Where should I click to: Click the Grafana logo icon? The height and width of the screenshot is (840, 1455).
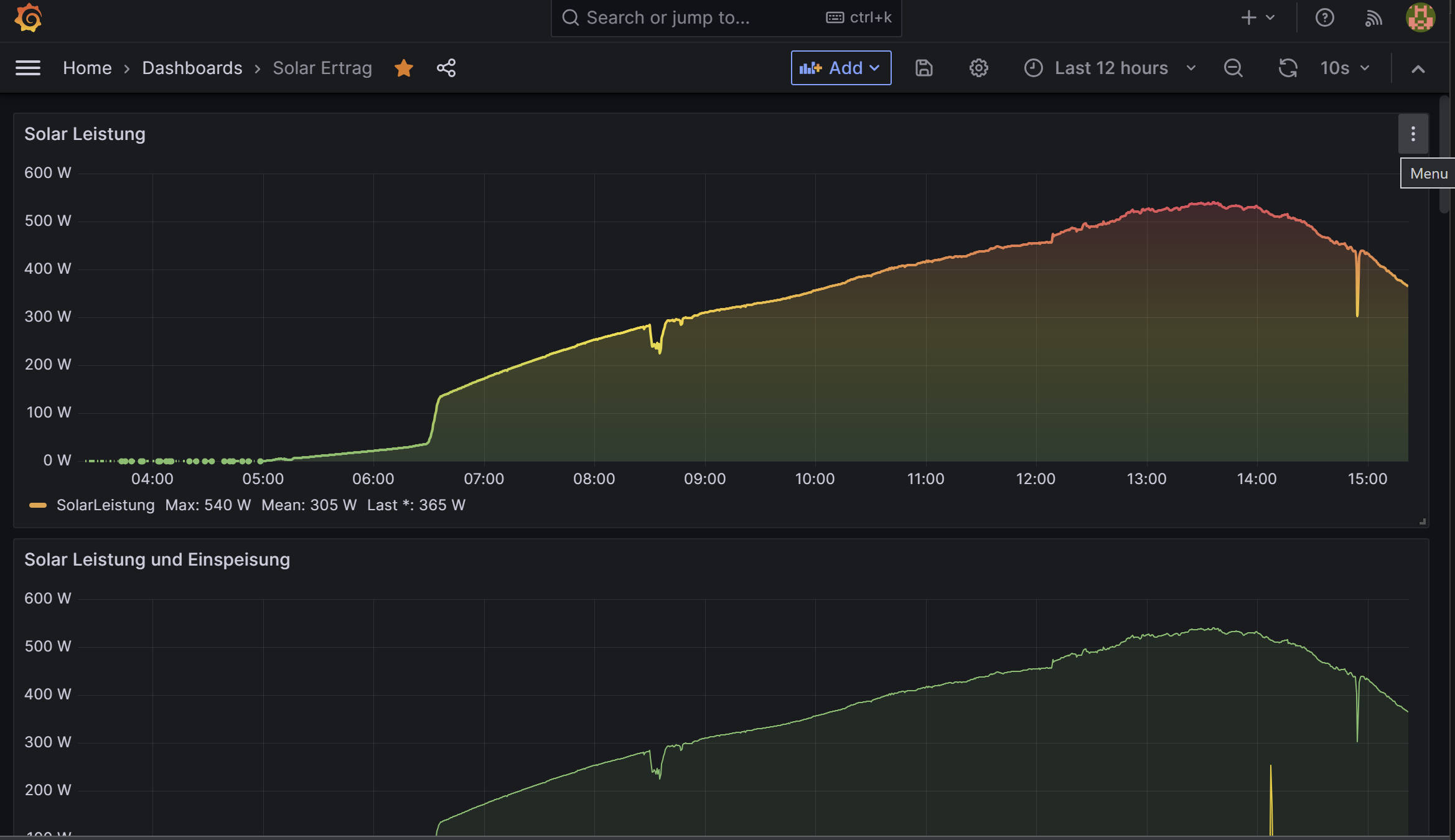point(28,17)
